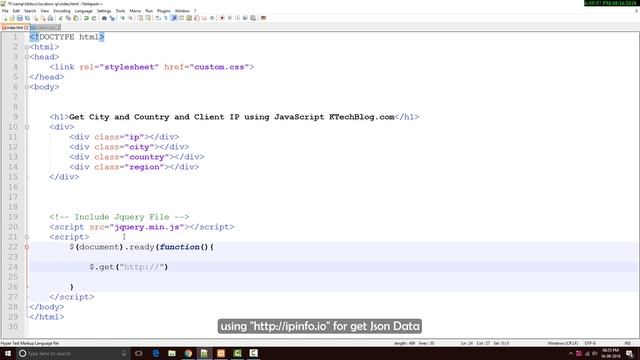This screenshot has width=640, height=360.
Task: Click the Undo toolbar icon
Action: [x=86, y=18]
